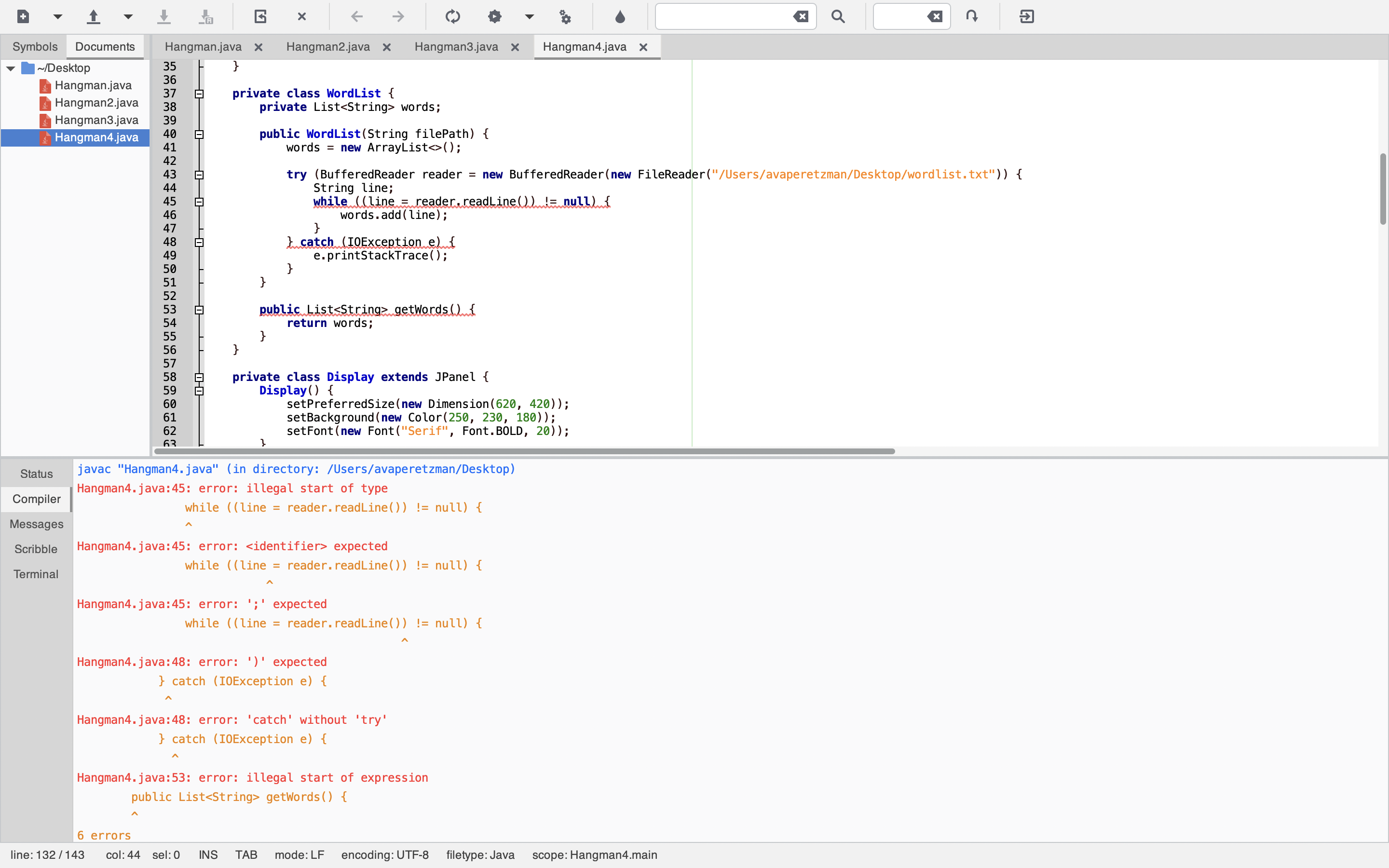Close the Hangman.java tab
The image size is (1389, 868).
pyautogui.click(x=259, y=47)
